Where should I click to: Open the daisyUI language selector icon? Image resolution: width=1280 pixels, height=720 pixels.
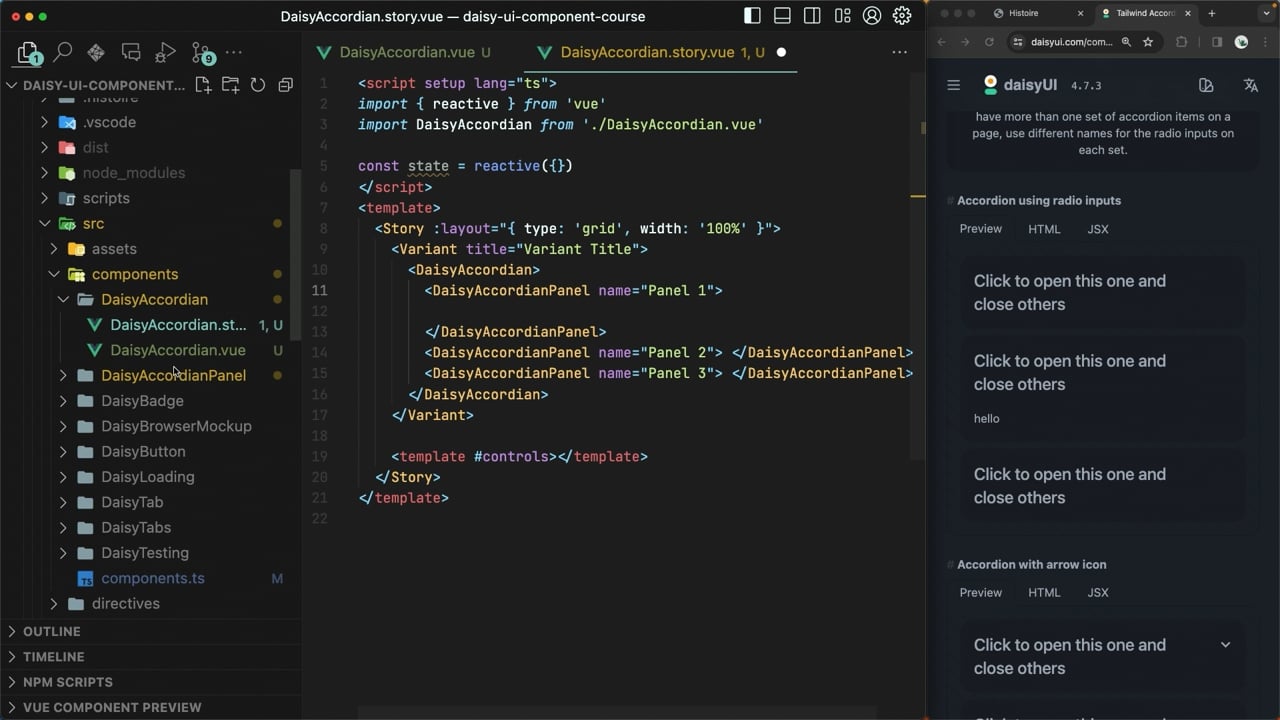[x=1250, y=85]
